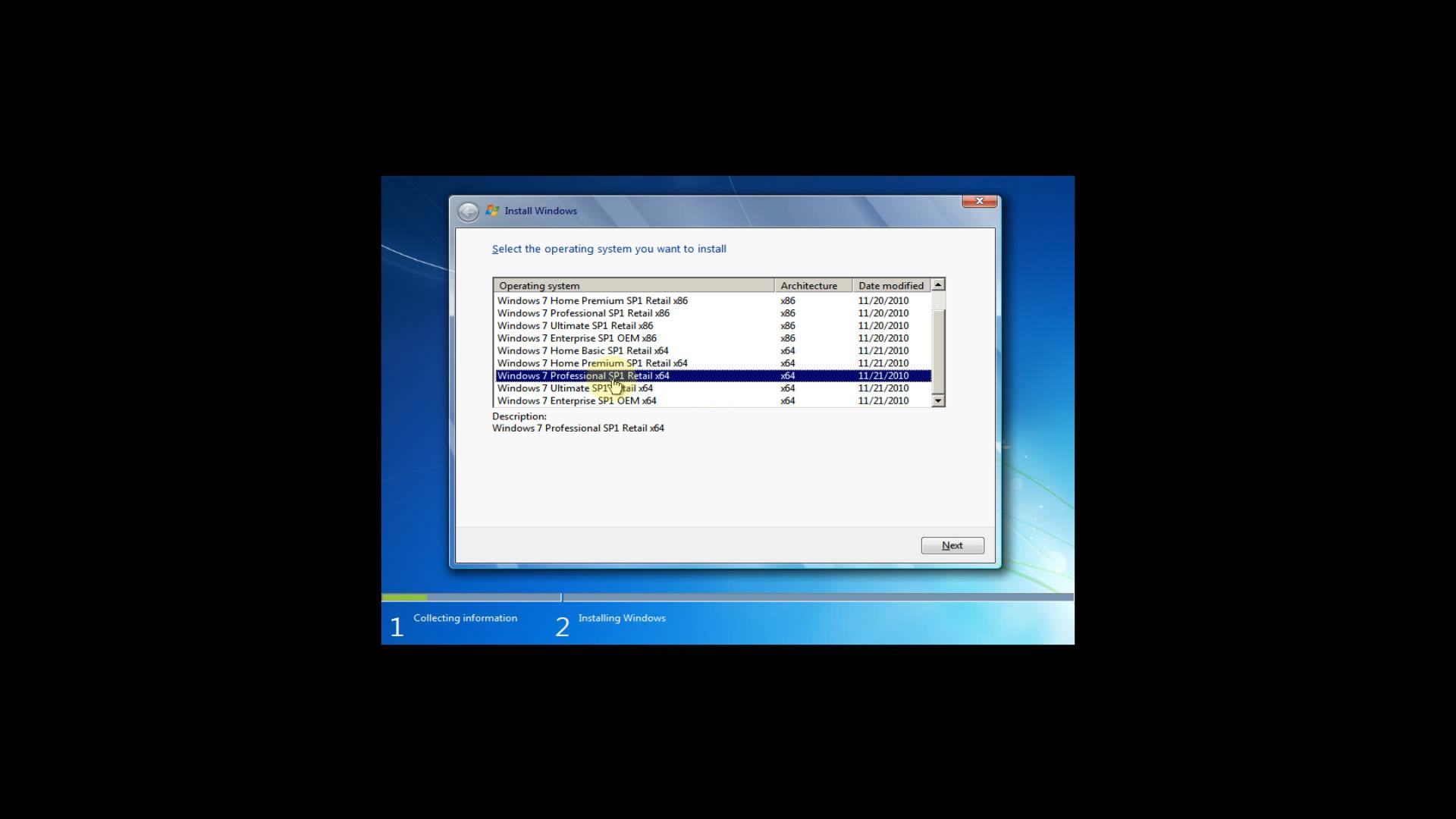Screen dimensions: 1456x819
Task: Select Windows 7 Professional SP1 Retail x86
Action: pyautogui.click(x=713, y=313)
